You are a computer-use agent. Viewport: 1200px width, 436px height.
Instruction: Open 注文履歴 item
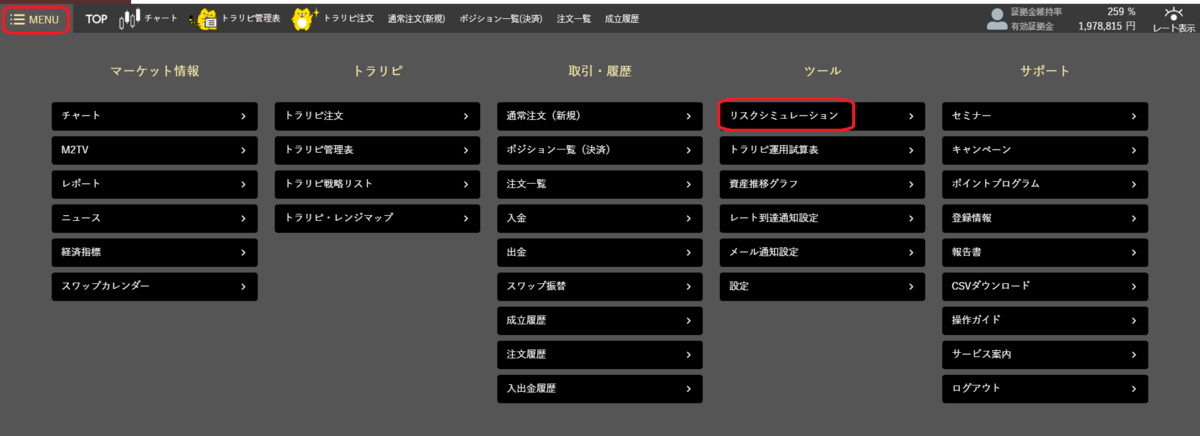(x=600, y=354)
